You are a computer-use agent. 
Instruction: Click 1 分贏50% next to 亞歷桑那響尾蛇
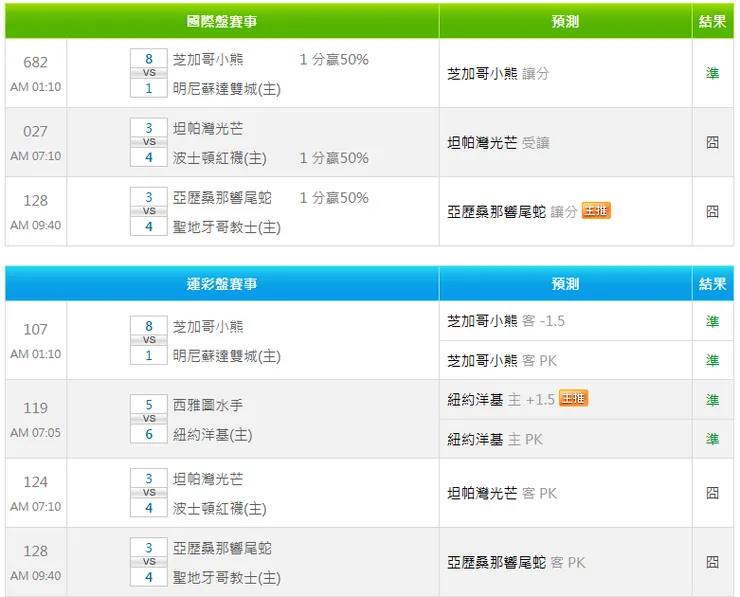(x=334, y=198)
